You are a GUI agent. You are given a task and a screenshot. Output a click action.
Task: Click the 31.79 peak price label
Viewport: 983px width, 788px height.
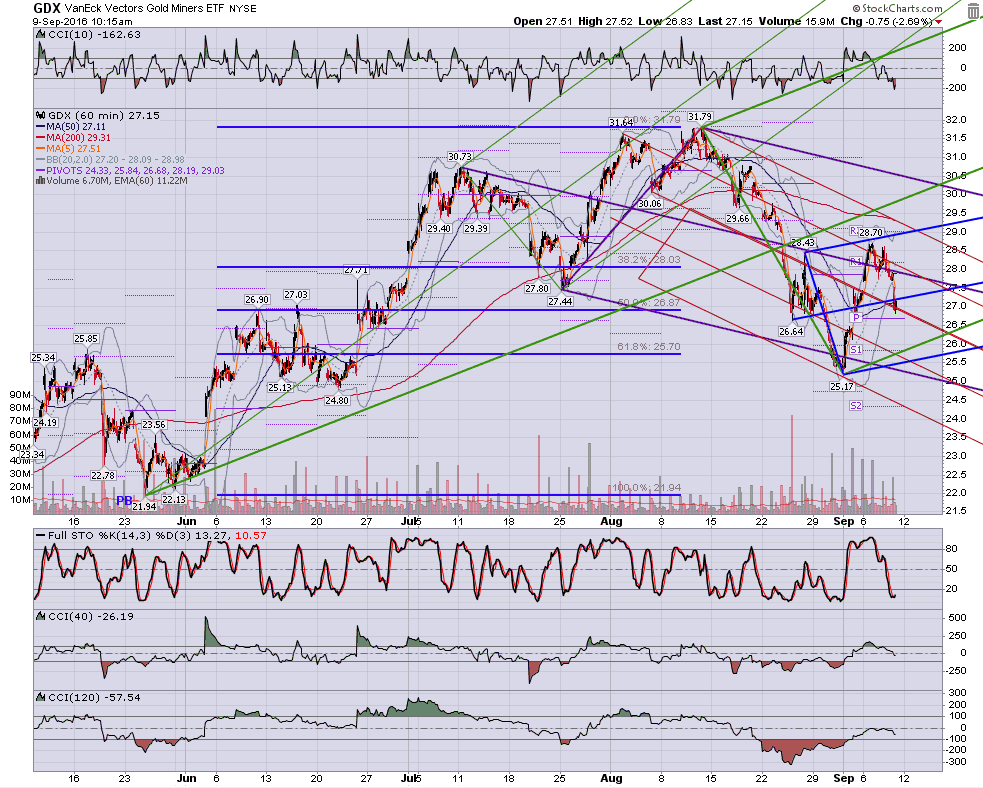(x=700, y=117)
